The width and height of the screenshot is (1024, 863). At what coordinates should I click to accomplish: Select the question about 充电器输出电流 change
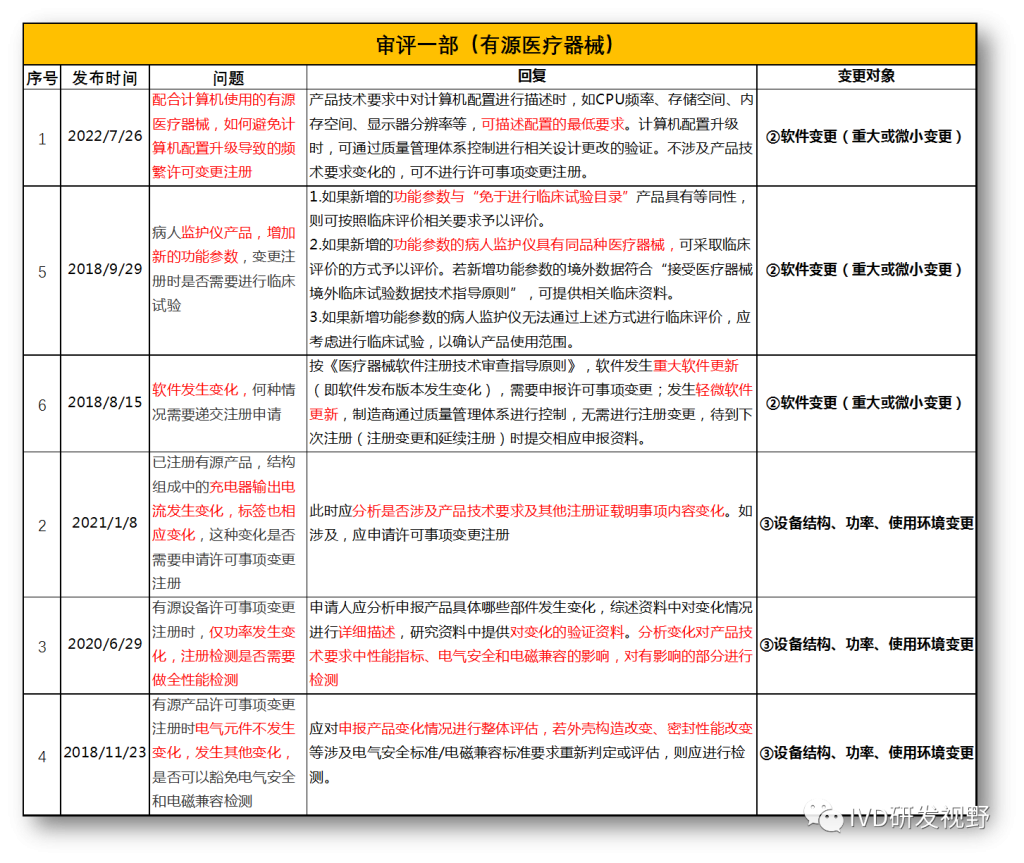(x=228, y=524)
